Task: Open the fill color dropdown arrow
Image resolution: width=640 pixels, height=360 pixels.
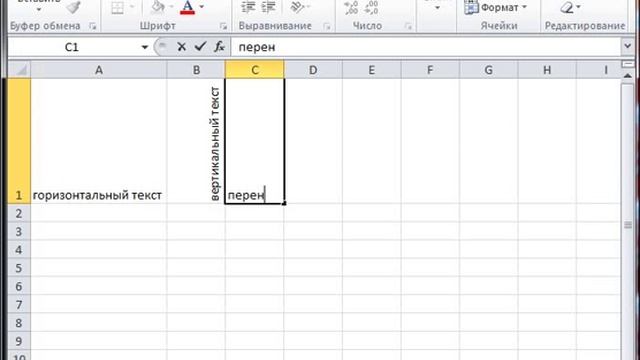Action: click(171, 7)
